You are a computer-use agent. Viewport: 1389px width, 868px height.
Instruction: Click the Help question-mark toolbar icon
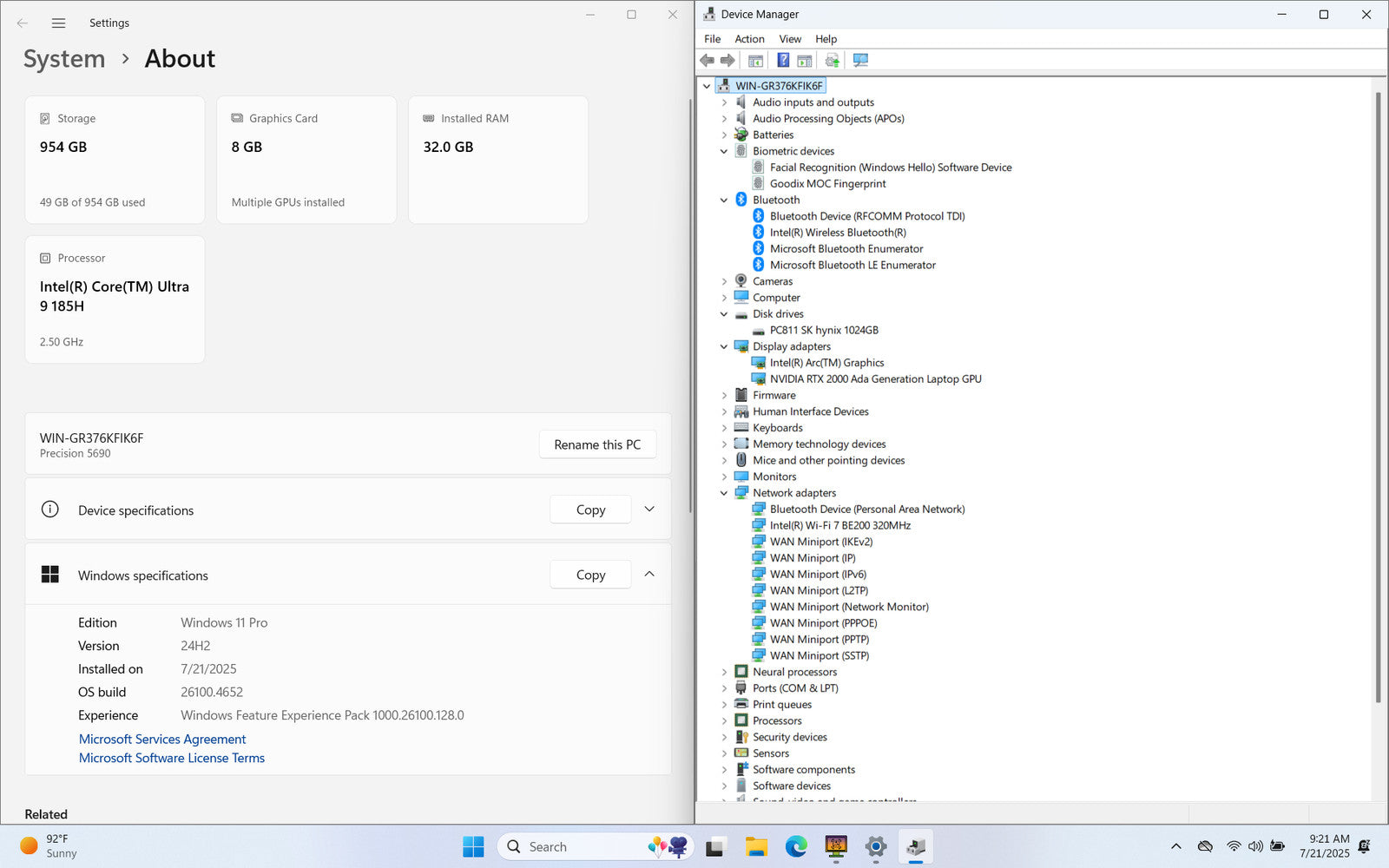tap(783, 60)
